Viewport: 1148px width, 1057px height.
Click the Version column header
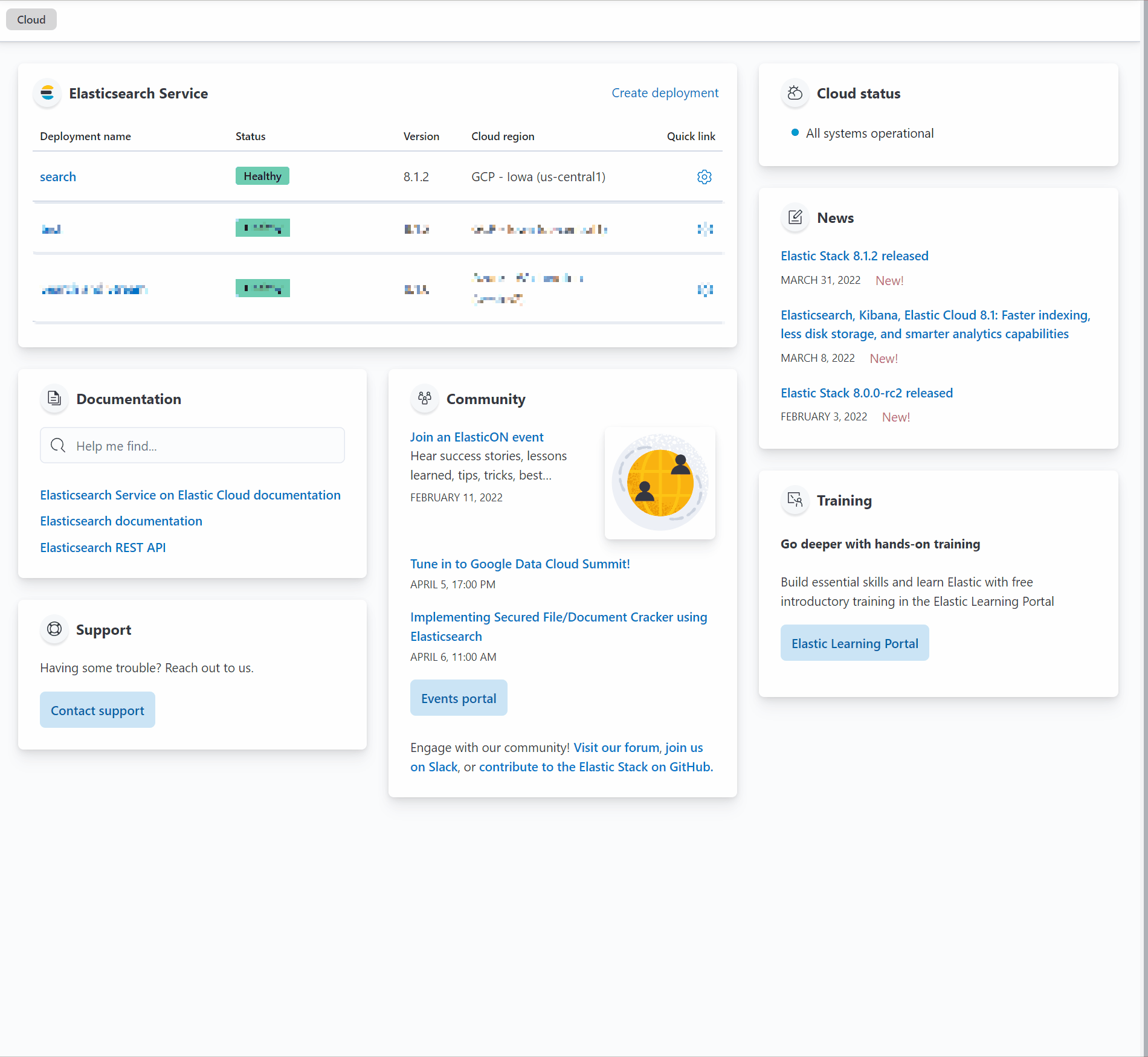click(421, 137)
